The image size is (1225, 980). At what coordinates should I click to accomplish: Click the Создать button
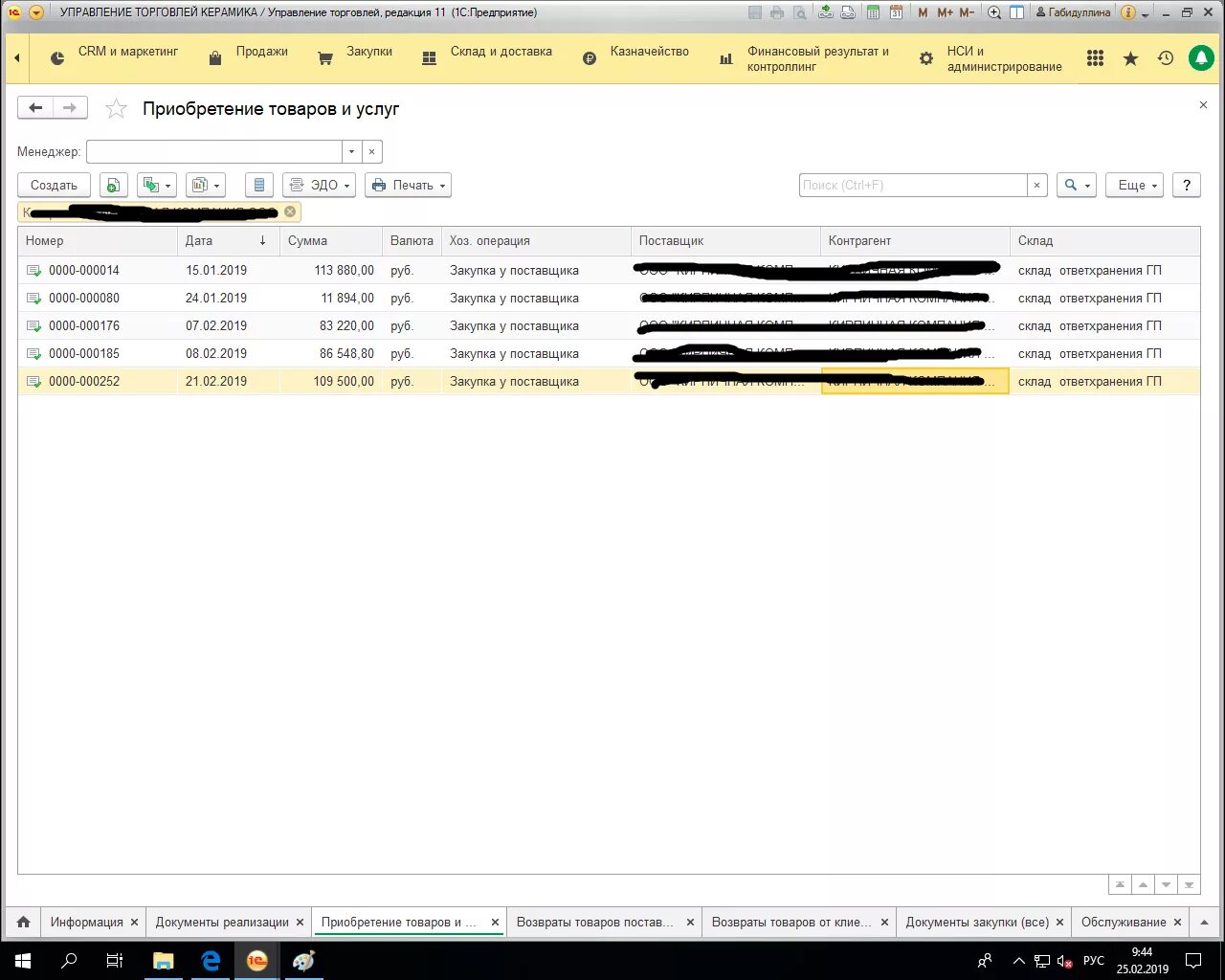(x=54, y=185)
